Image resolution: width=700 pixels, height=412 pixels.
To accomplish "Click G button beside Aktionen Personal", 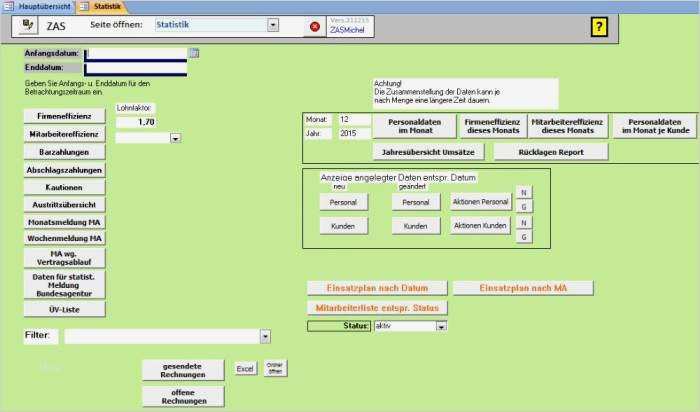I will coord(524,207).
